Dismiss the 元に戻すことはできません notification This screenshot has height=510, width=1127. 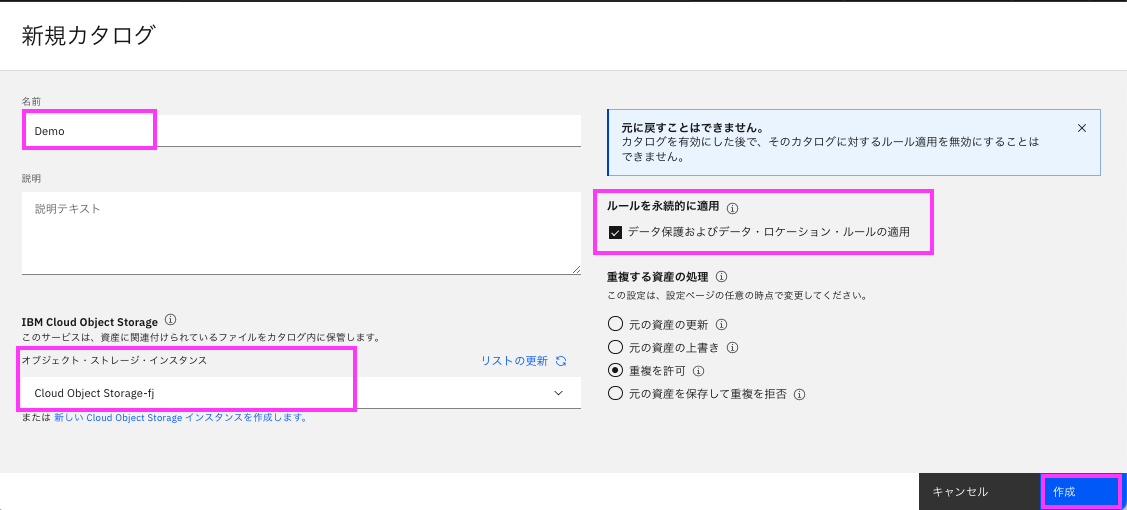pos(1082,128)
